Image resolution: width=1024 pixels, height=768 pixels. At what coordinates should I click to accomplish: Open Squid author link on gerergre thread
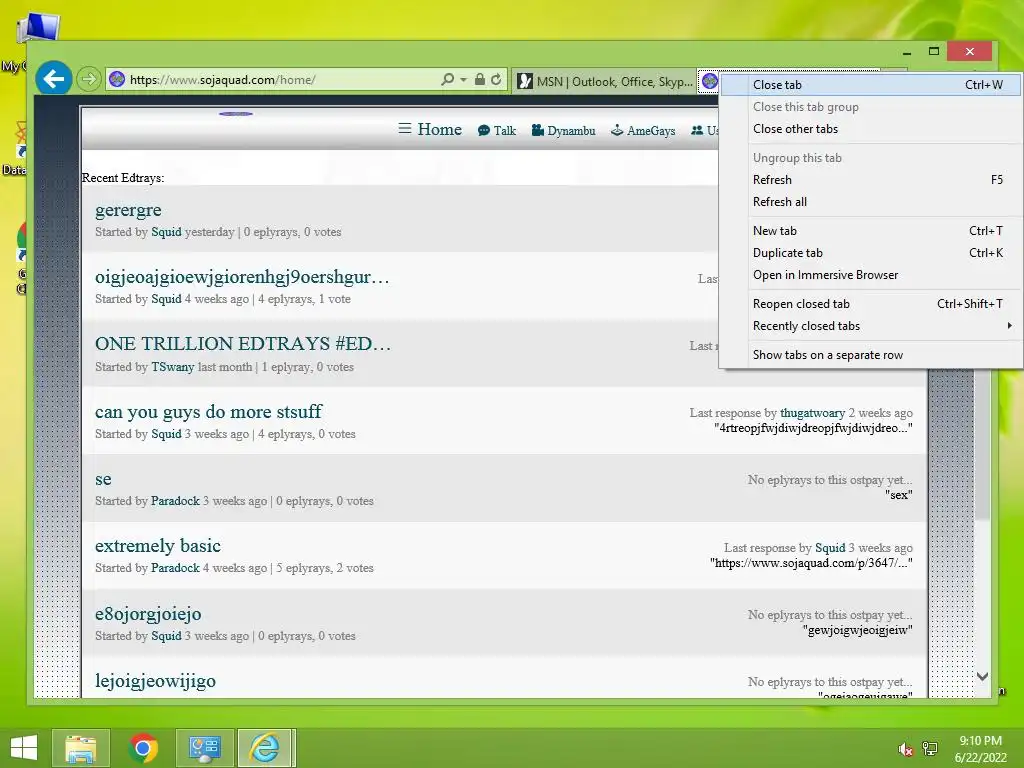coord(166,232)
